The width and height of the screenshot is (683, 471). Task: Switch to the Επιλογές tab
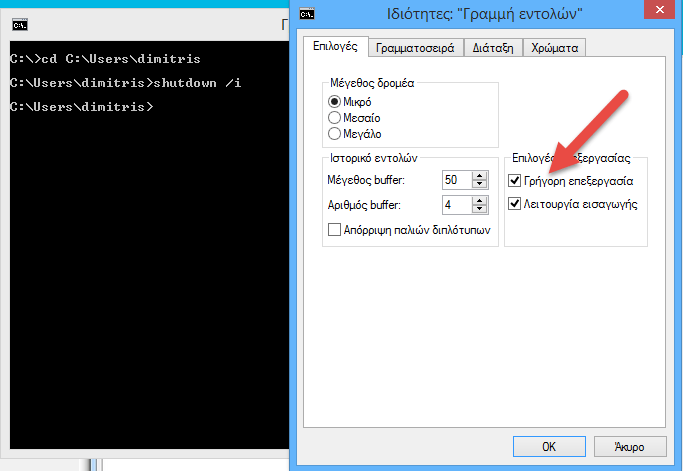click(x=333, y=47)
